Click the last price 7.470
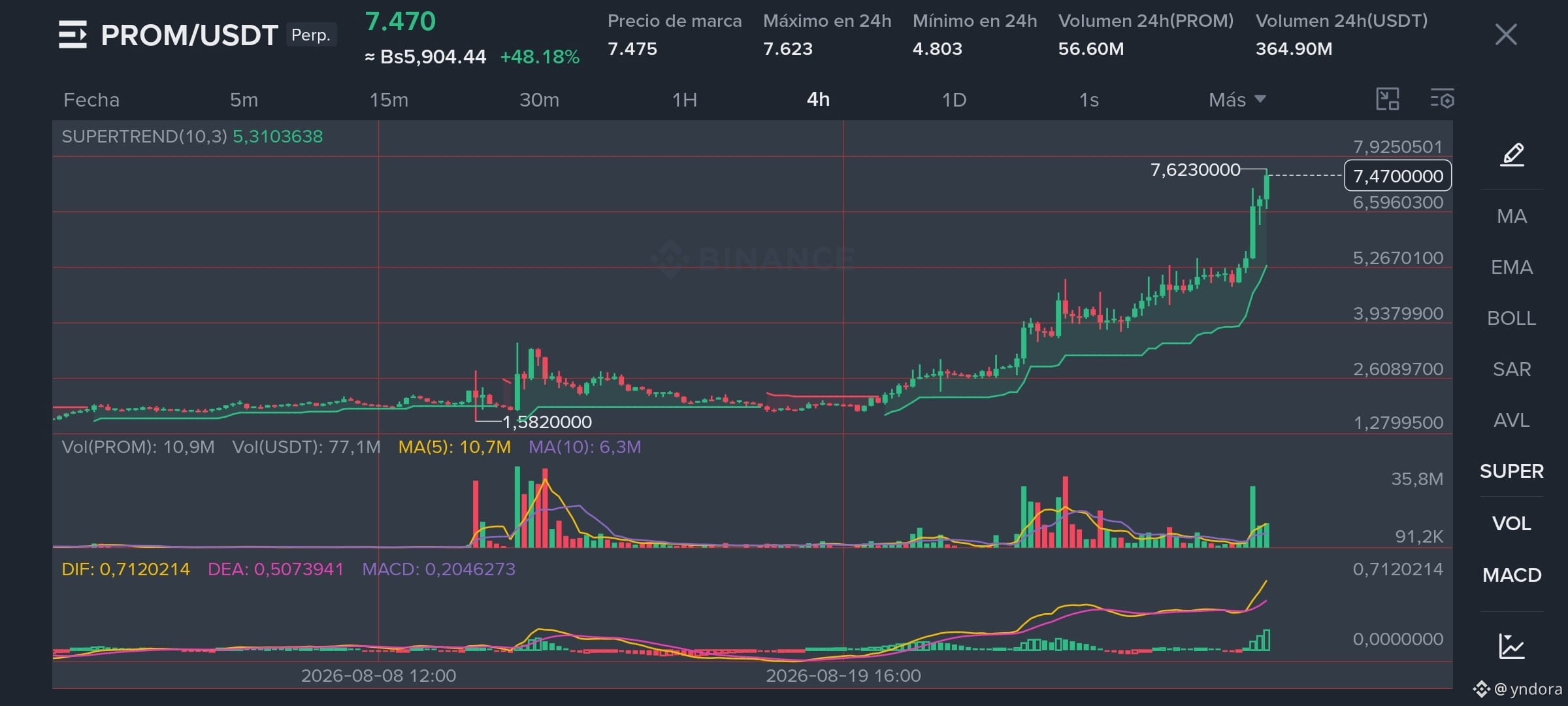Screen dimensions: 1568x706 click(400, 22)
